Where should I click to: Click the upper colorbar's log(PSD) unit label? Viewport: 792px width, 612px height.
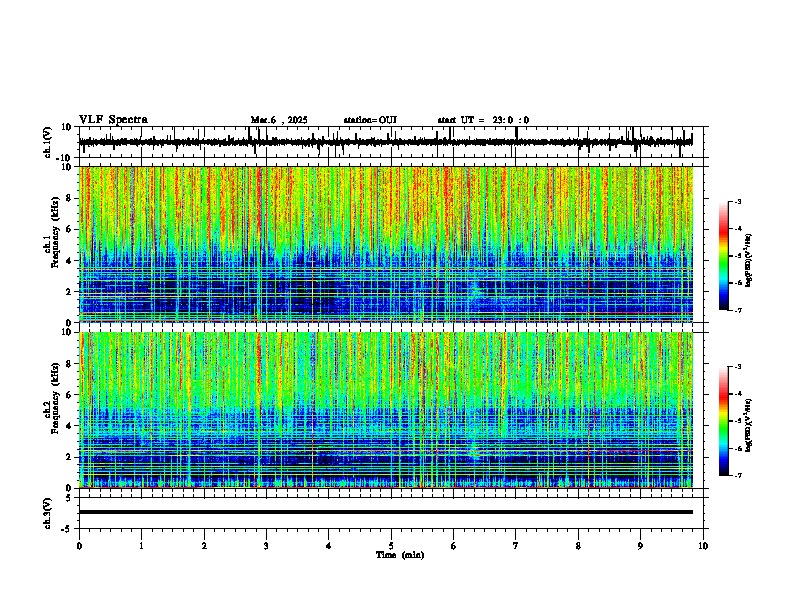point(749,260)
